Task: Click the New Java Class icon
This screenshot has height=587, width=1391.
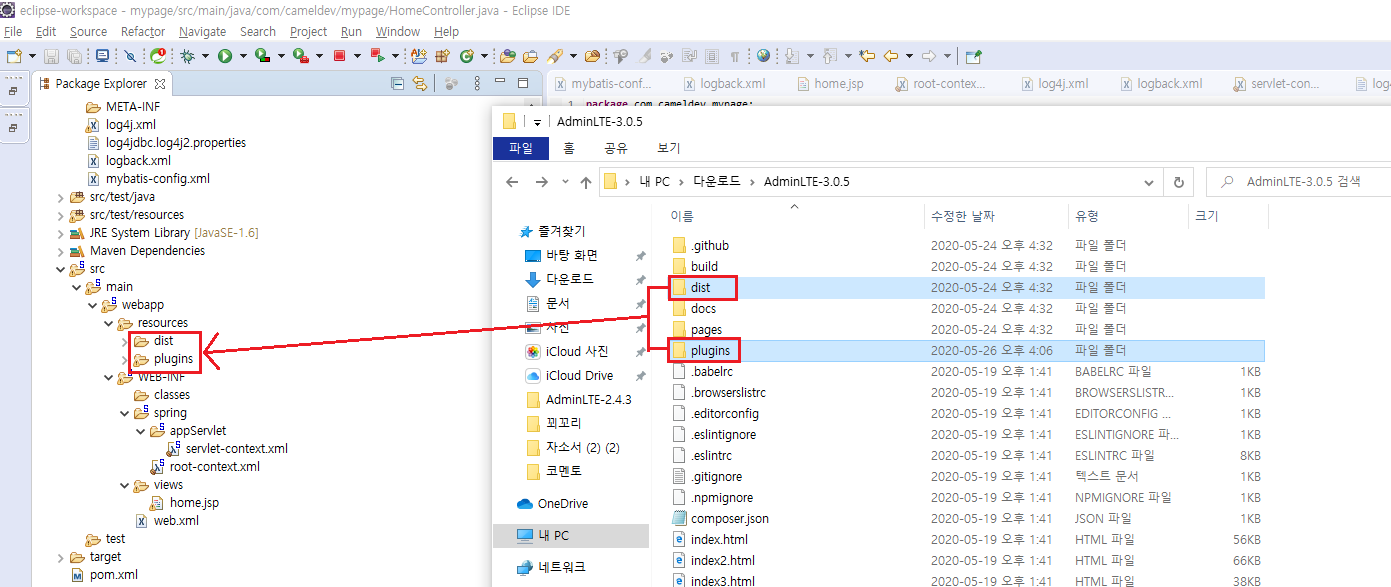Action: 467,56
